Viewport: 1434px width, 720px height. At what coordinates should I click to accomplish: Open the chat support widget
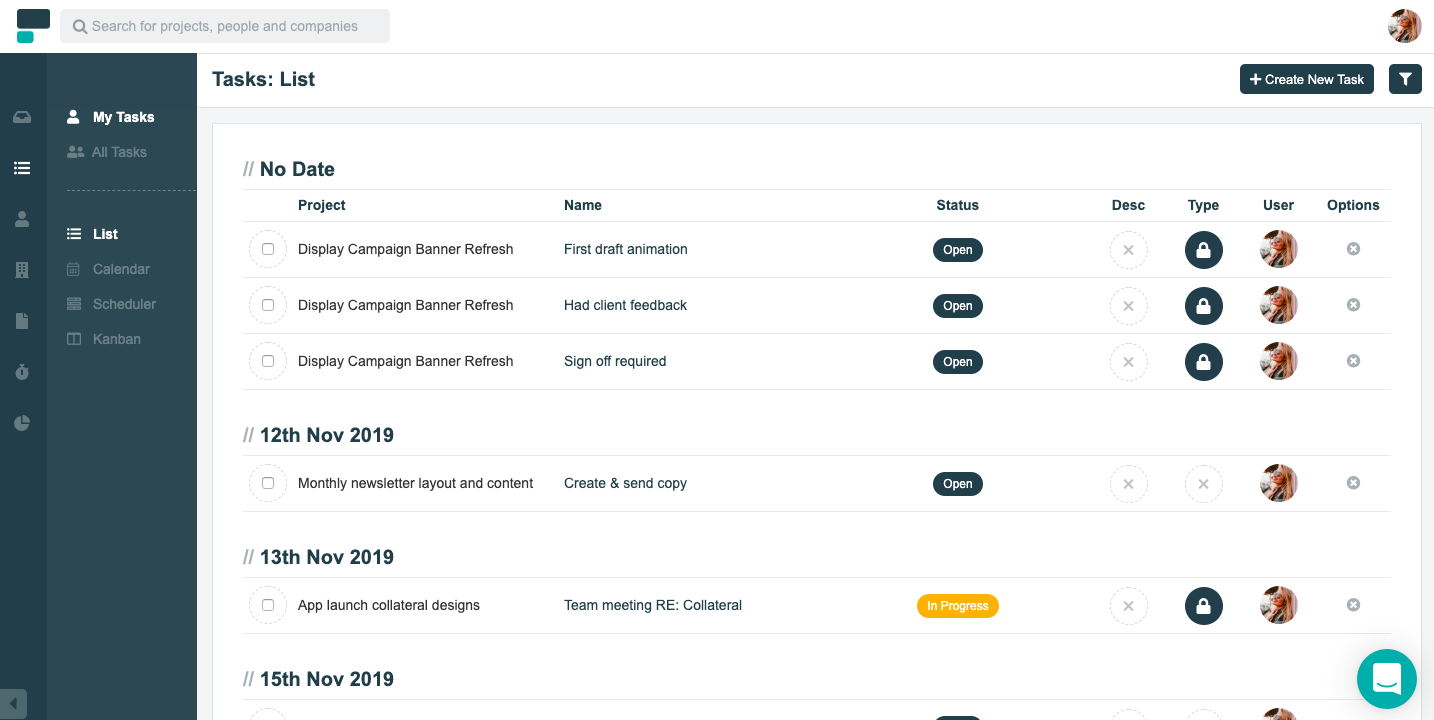pos(1387,679)
